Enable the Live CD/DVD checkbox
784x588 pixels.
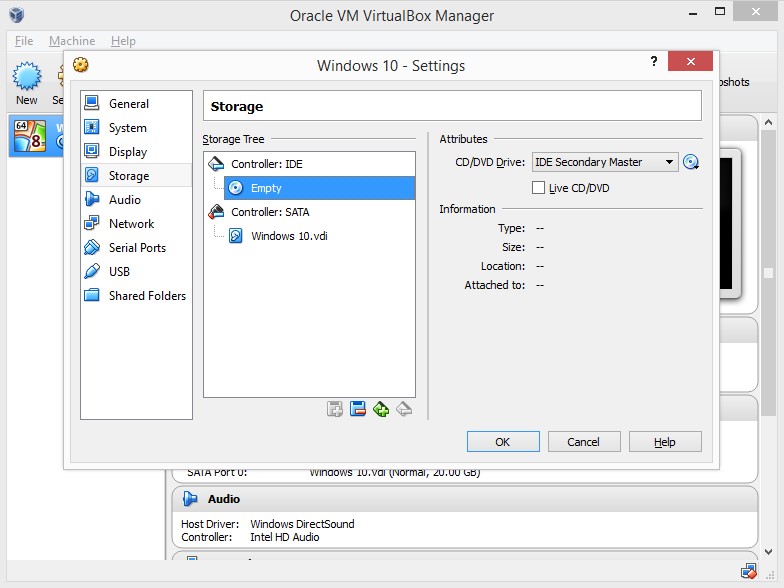coord(538,188)
